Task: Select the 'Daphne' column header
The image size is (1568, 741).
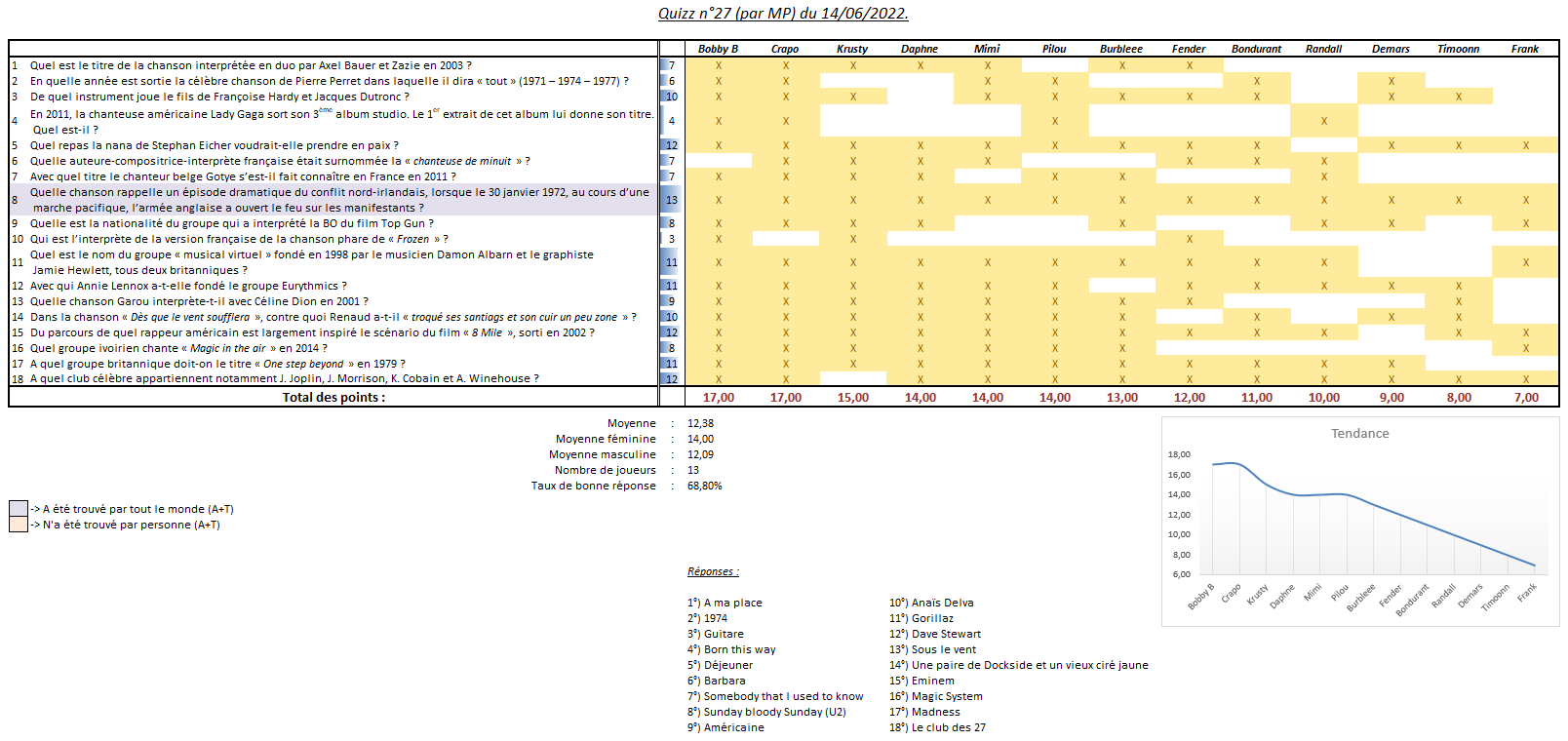Action: click(920, 49)
